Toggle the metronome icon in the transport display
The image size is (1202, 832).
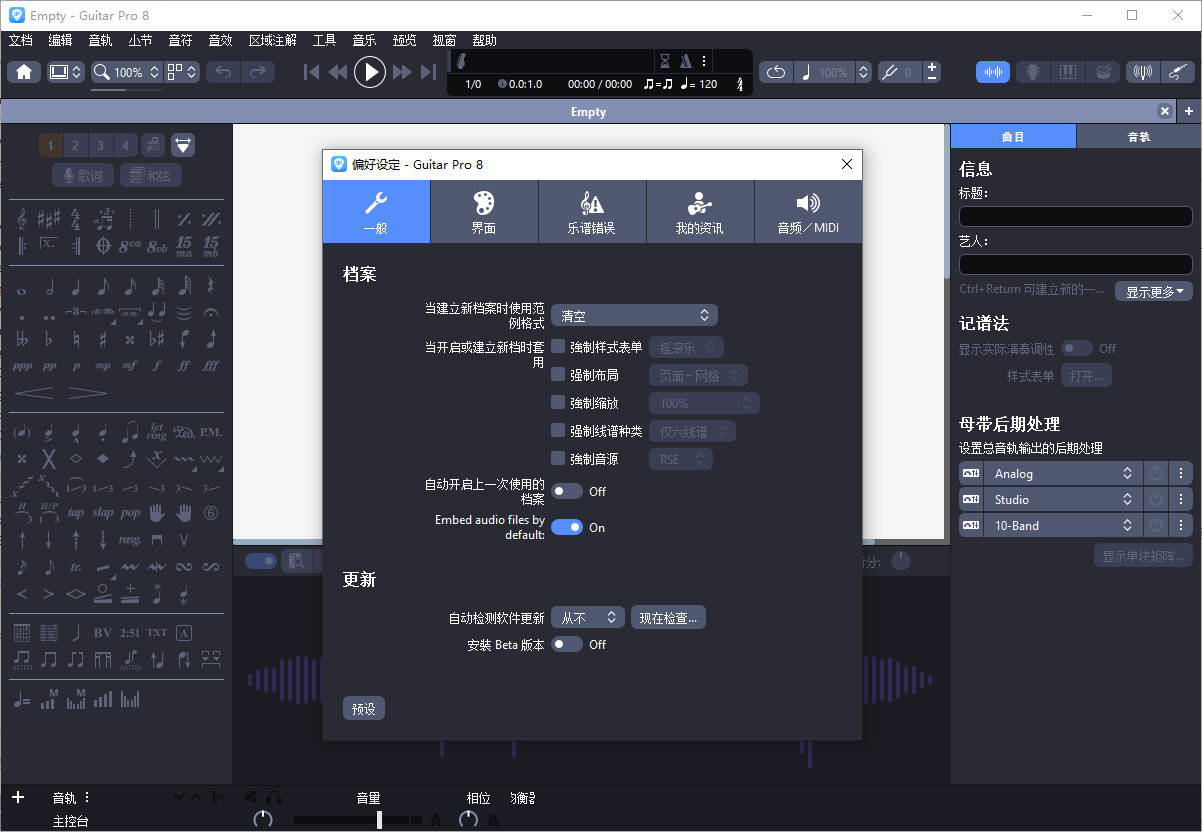coord(686,60)
